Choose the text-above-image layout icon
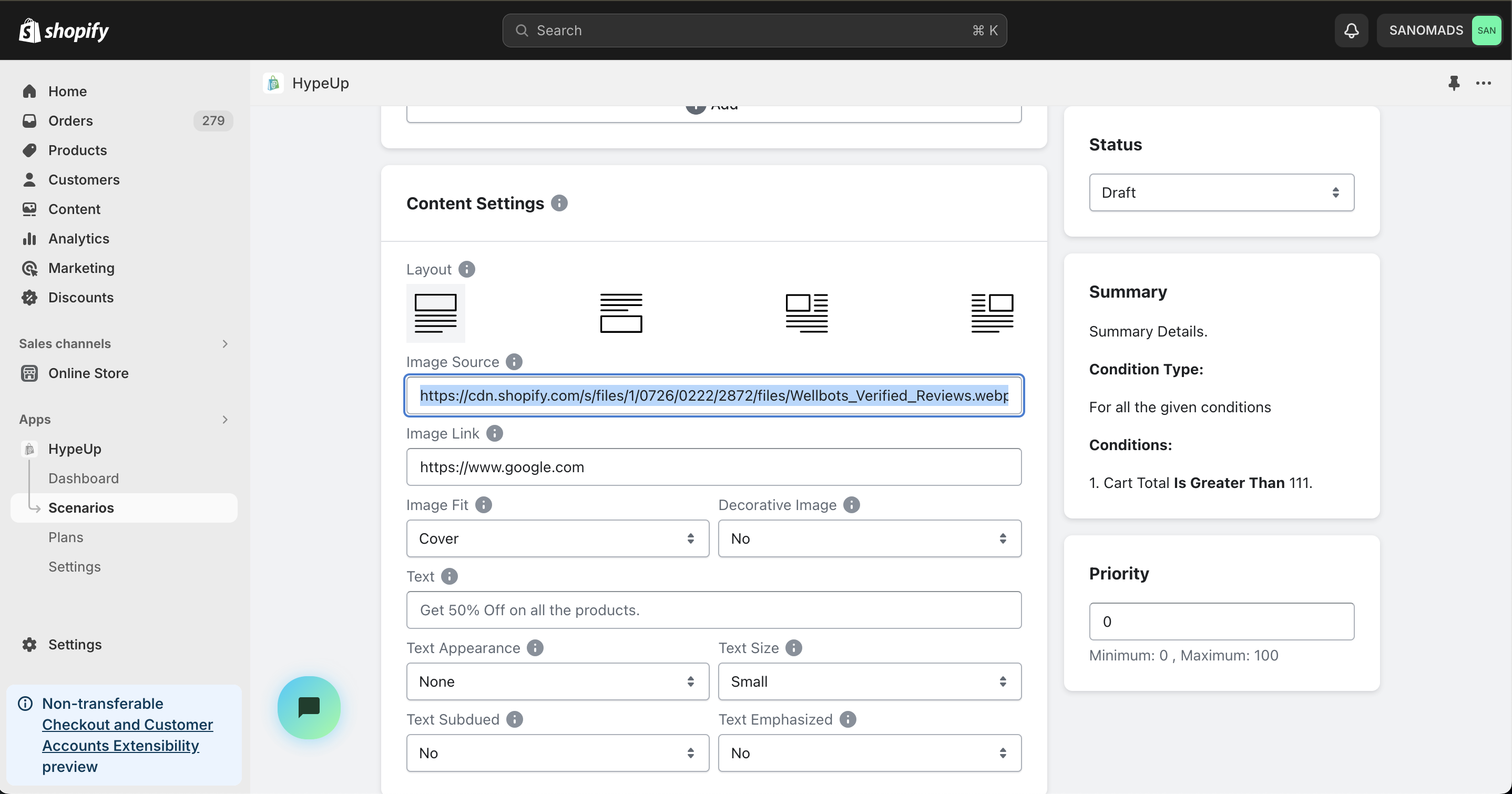1512x794 pixels. pyautogui.click(x=621, y=313)
